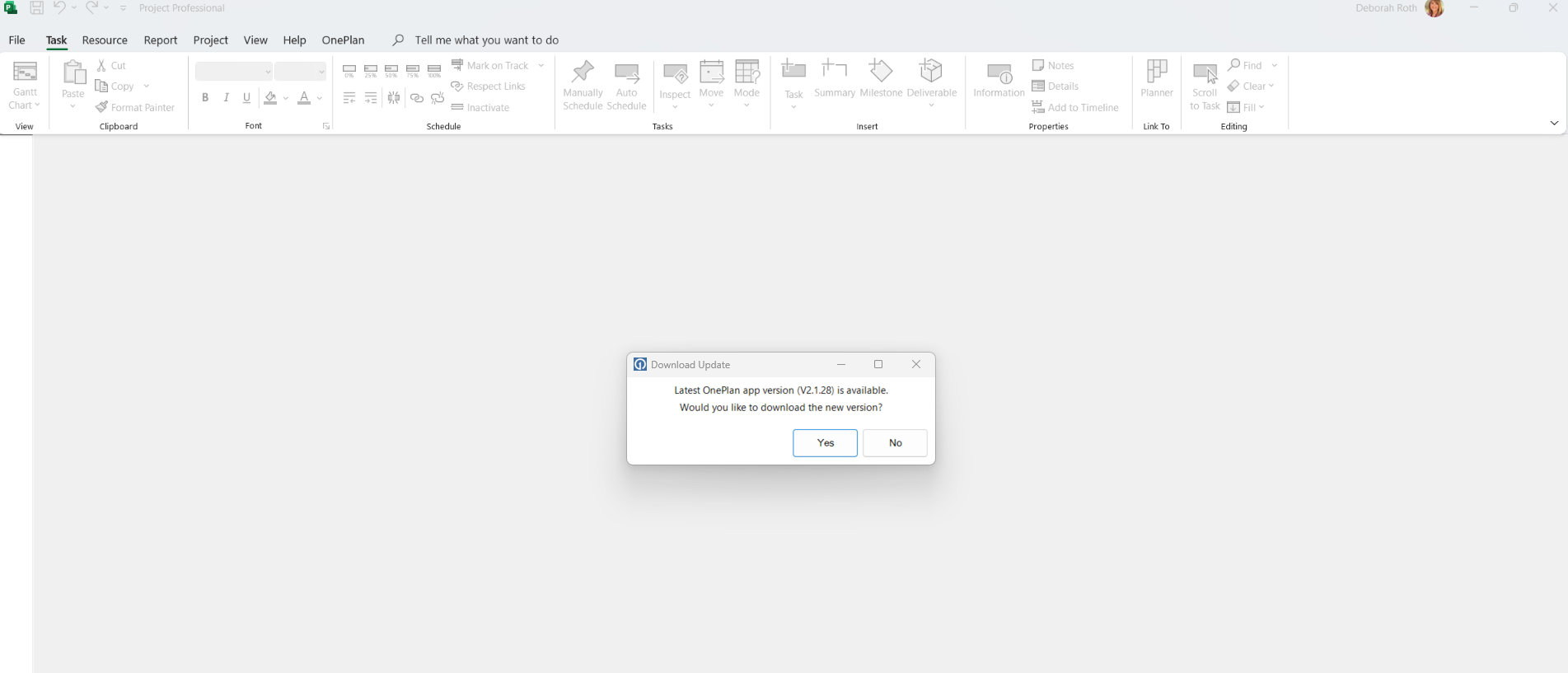Open the font color dropdown arrow
Image resolution: width=1568 pixels, height=673 pixels.
click(320, 98)
